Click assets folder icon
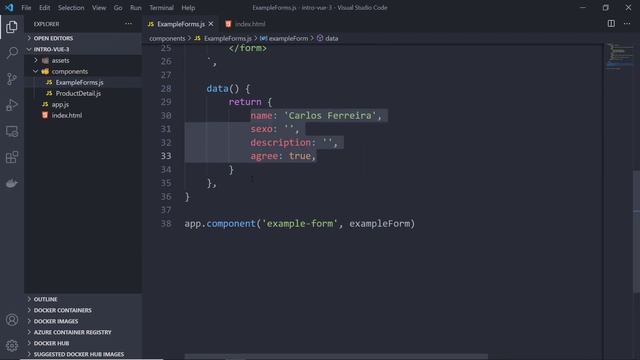This screenshot has width=640, height=360. pos(45,60)
